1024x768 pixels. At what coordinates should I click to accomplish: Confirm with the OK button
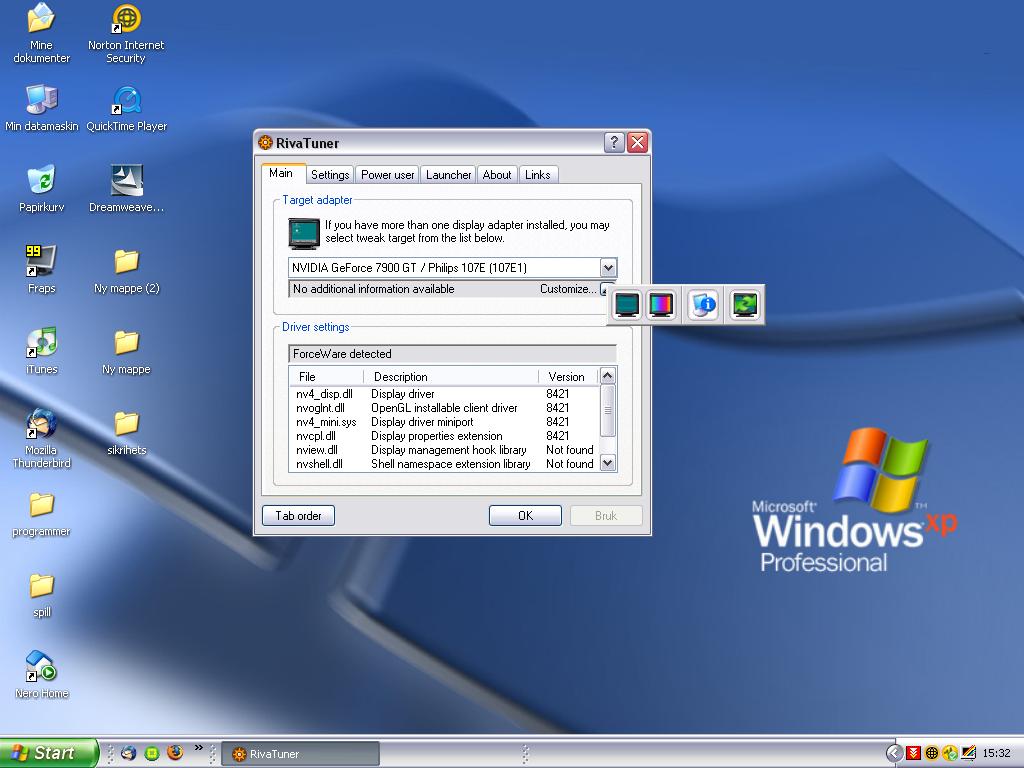click(x=525, y=515)
